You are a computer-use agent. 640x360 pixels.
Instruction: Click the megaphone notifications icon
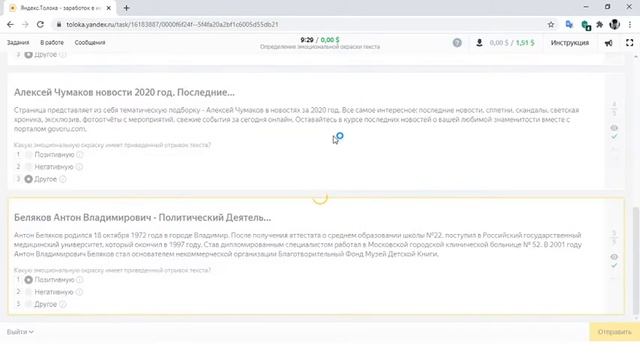(x=608, y=43)
